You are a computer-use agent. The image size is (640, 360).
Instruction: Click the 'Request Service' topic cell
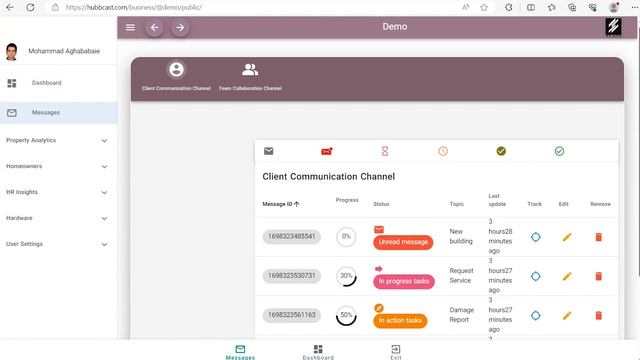coord(461,276)
